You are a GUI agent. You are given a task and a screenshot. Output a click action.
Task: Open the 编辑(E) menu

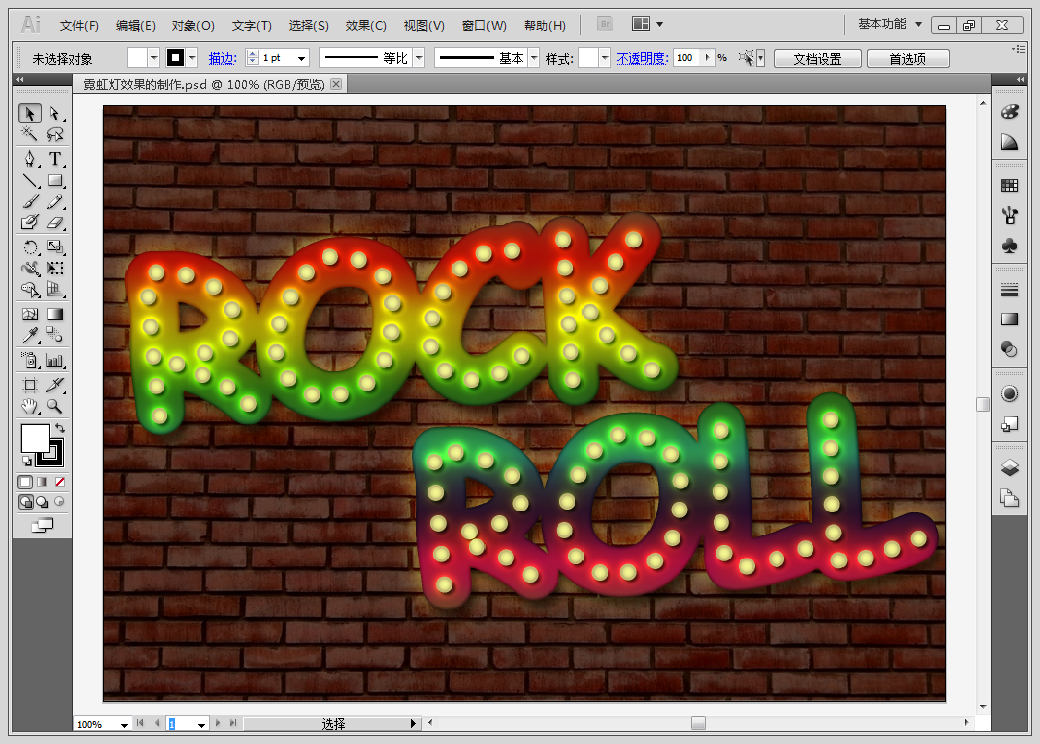pyautogui.click(x=136, y=26)
